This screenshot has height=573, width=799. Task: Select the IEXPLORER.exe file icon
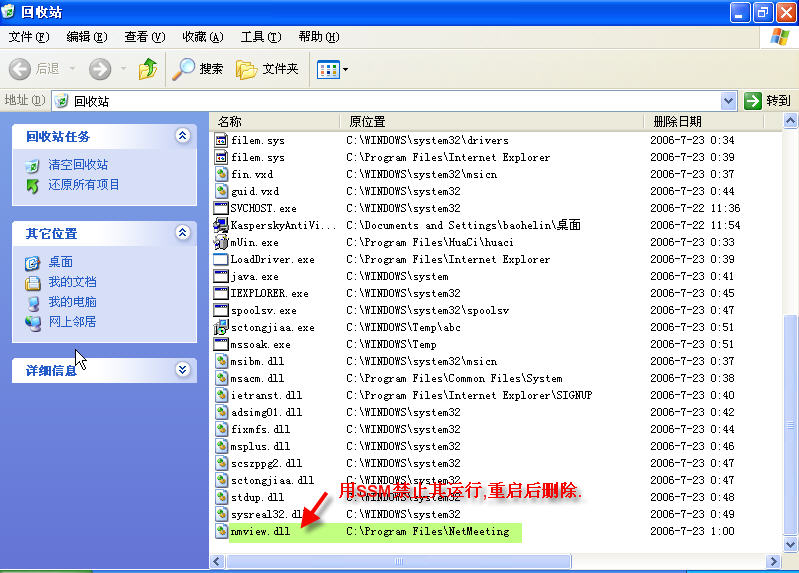(x=221, y=293)
